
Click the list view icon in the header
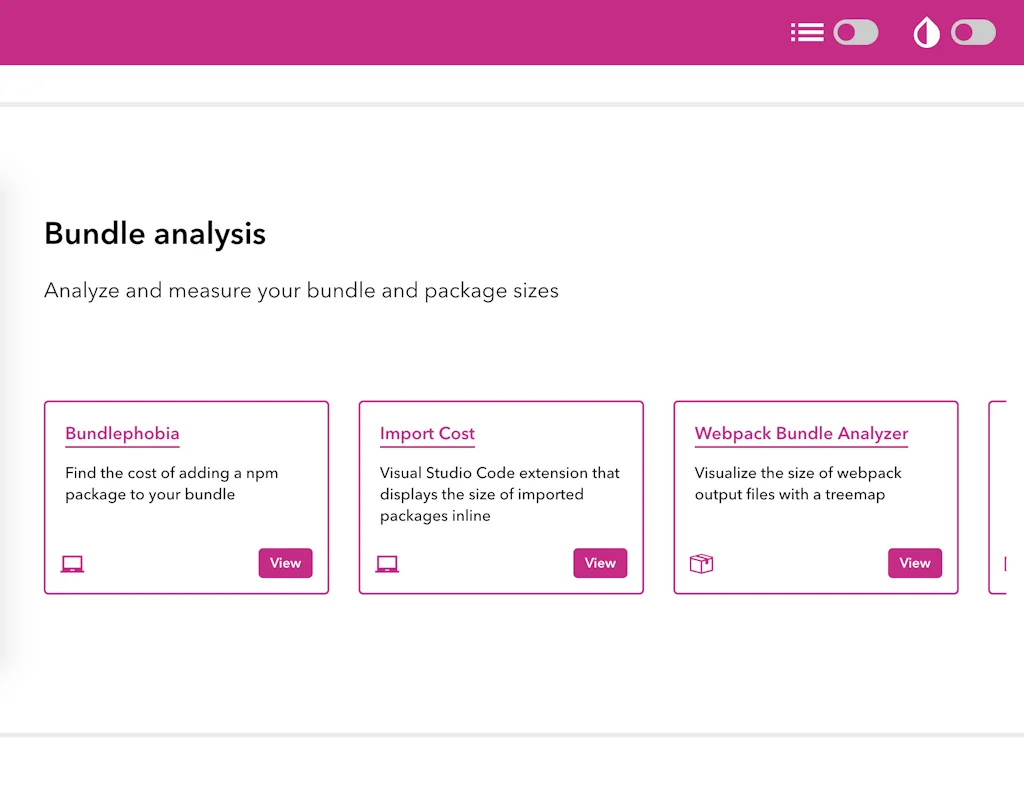(x=807, y=32)
